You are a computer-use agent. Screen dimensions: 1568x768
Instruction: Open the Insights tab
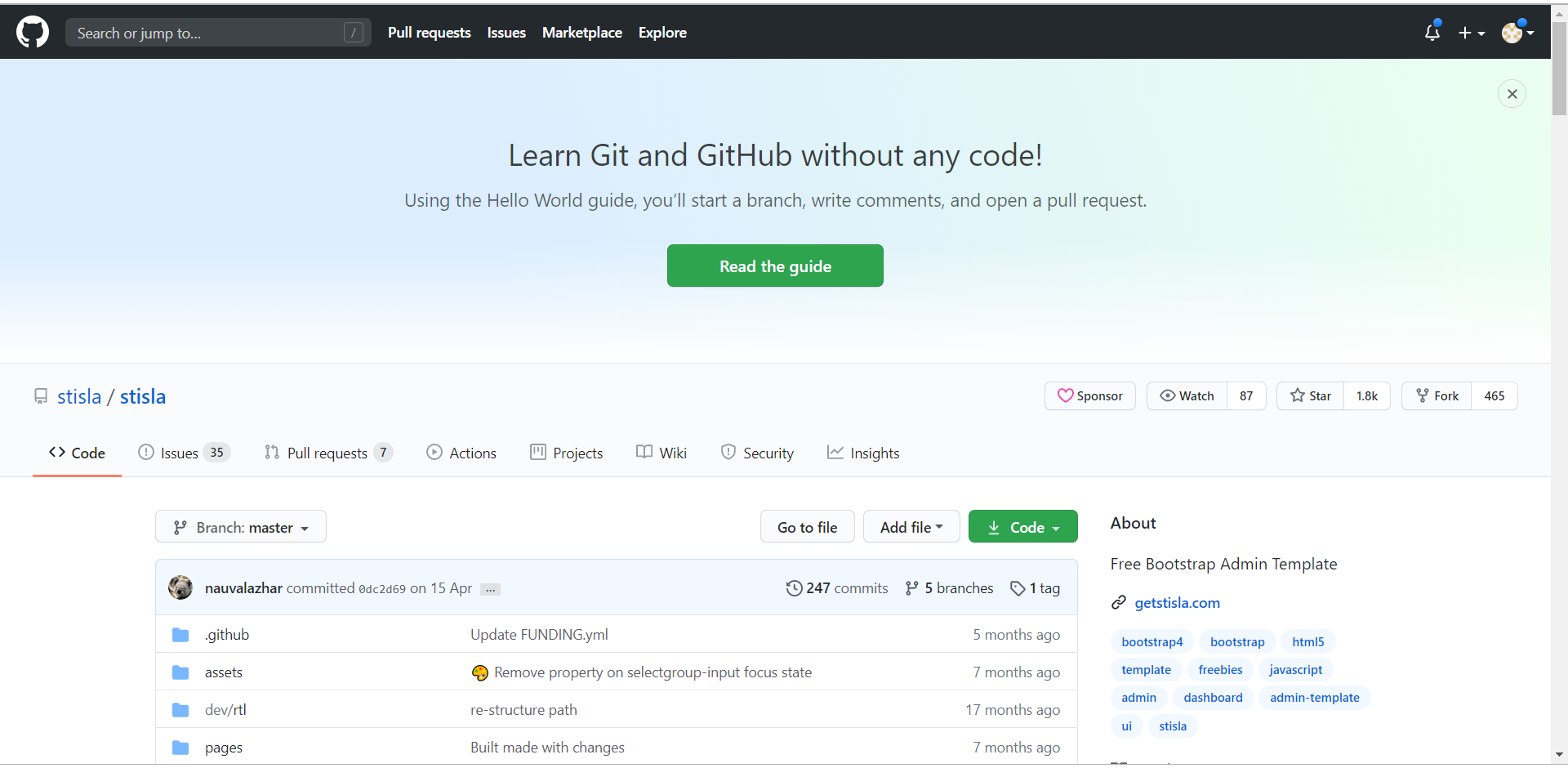click(x=863, y=453)
